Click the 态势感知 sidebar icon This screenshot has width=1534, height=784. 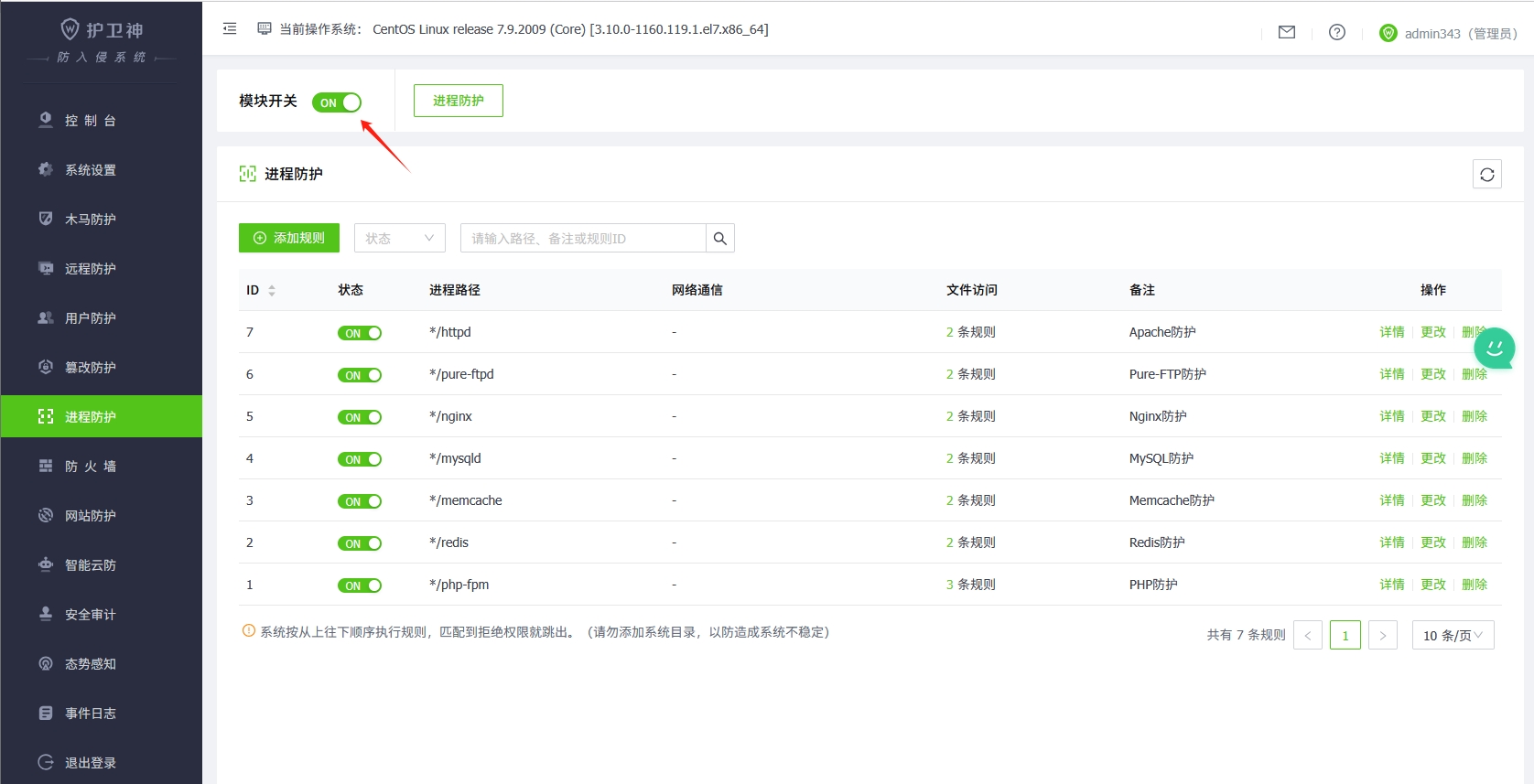[46, 663]
